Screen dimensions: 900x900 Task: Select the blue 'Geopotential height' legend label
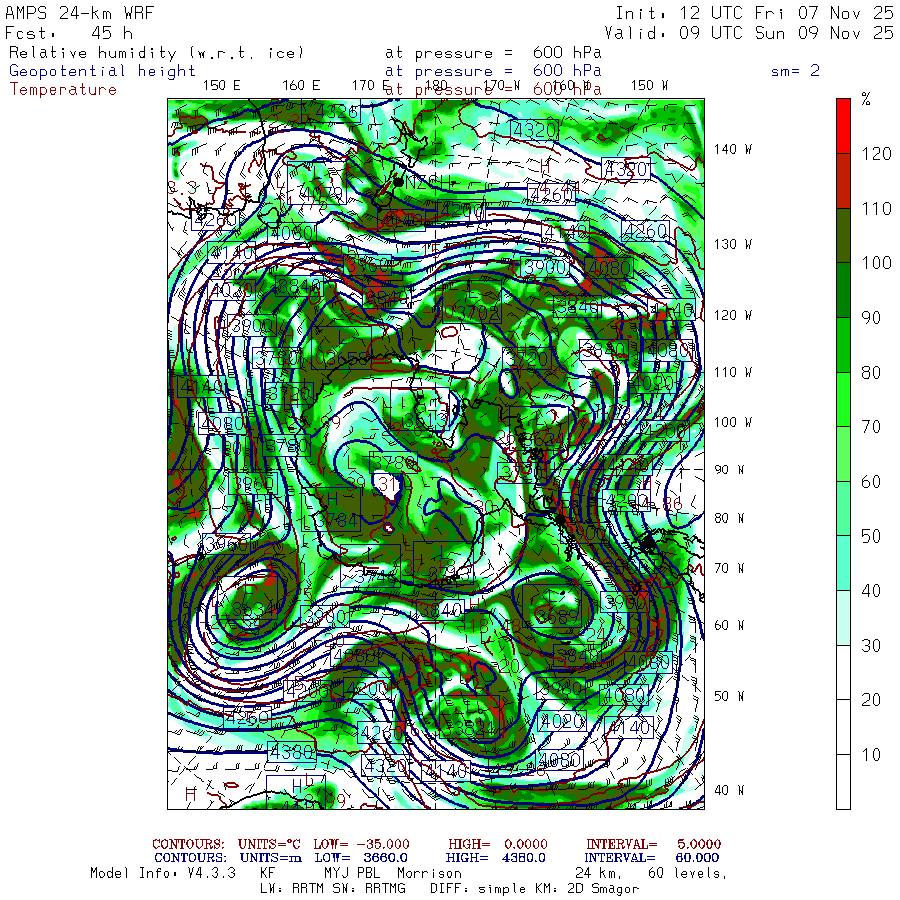(x=103, y=71)
